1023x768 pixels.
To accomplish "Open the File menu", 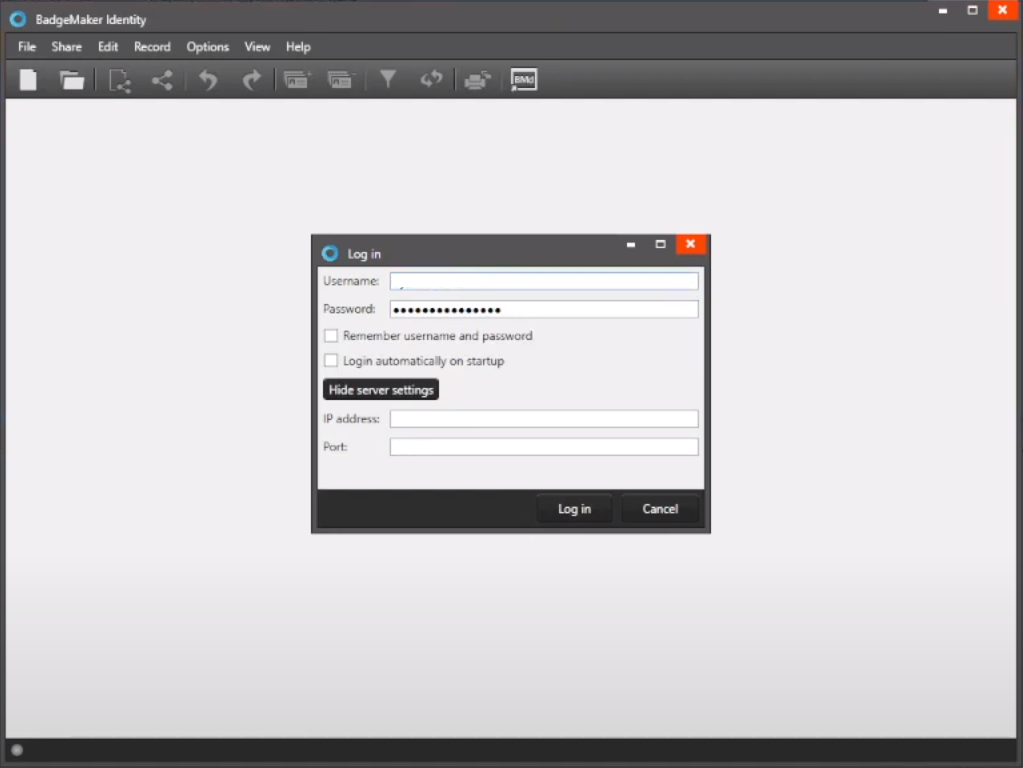I will click(x=27, y=47).
